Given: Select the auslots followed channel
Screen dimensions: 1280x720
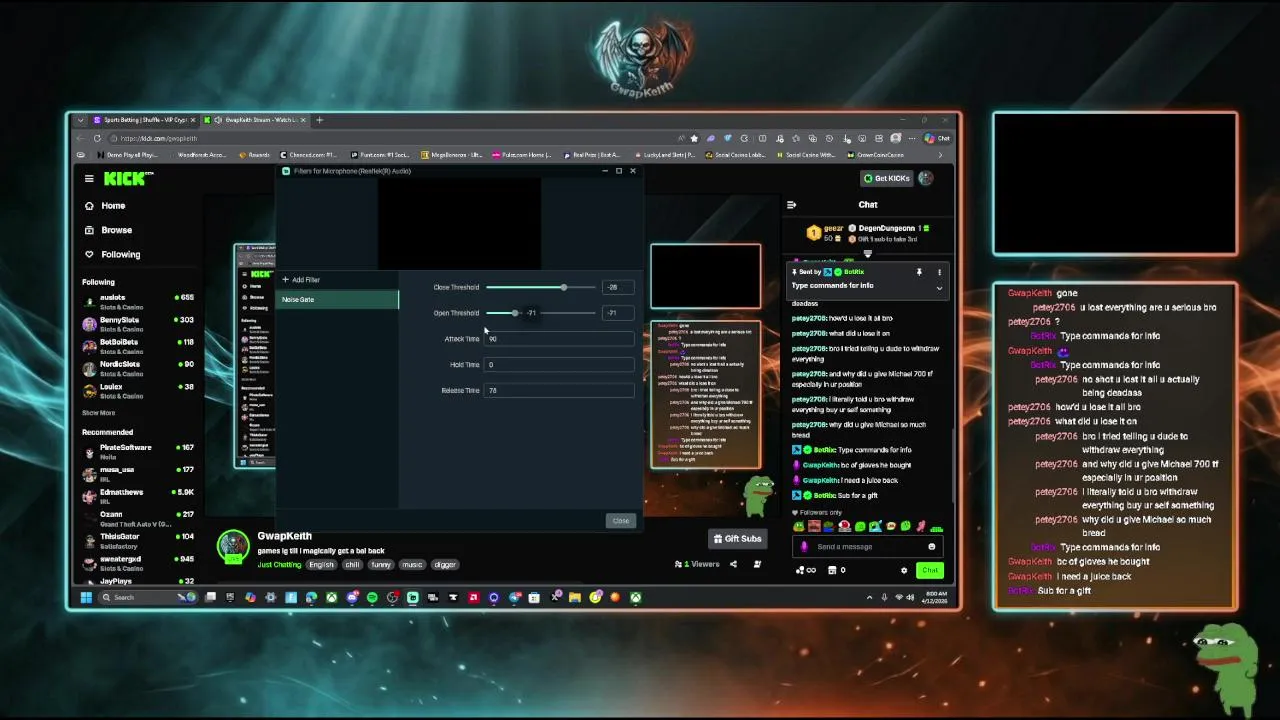Looking at the screenshot, I should click(138, 301).
